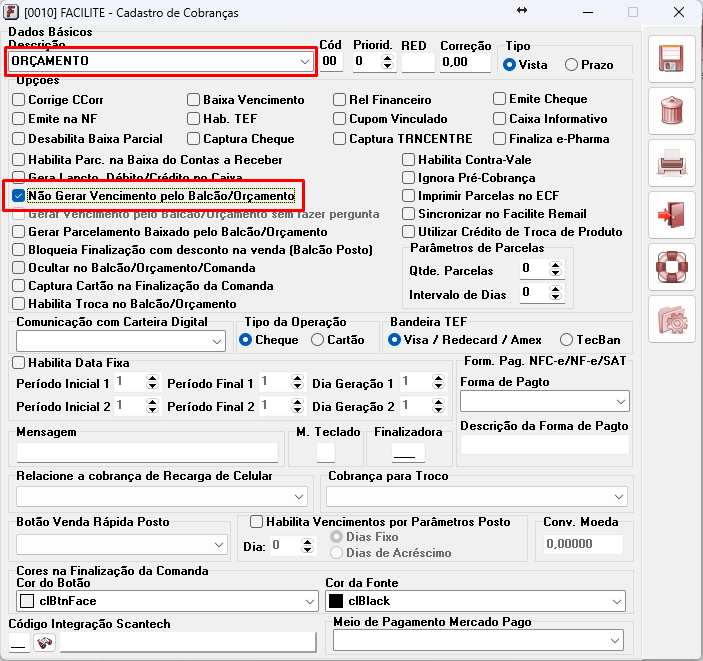Check Habilita Vencimentos por Parâmetros Posto
703x661 pixels.
pos(256,522)
